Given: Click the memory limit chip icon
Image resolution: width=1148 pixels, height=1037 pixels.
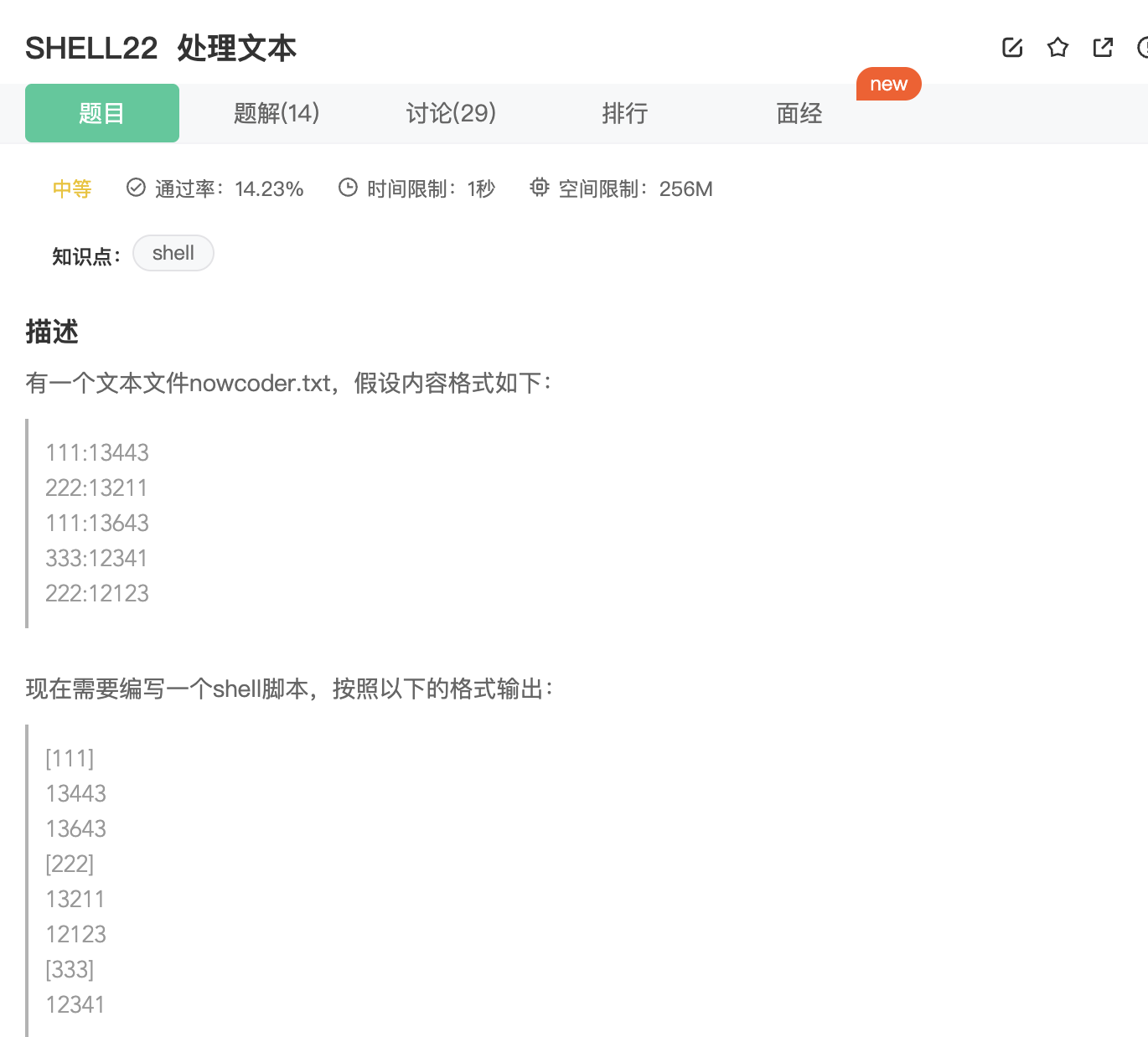Looking at the screenshot, I should (x=540, y=188).
